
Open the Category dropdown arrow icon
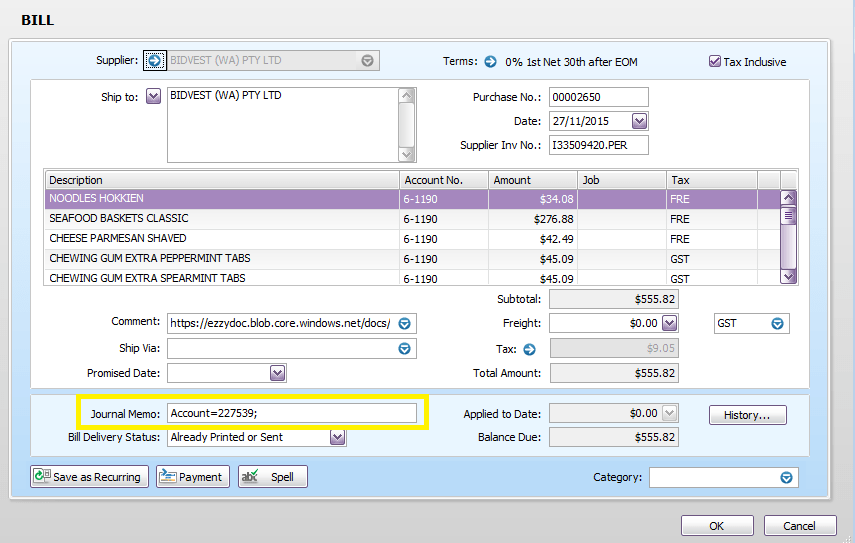tap(786, 478)
